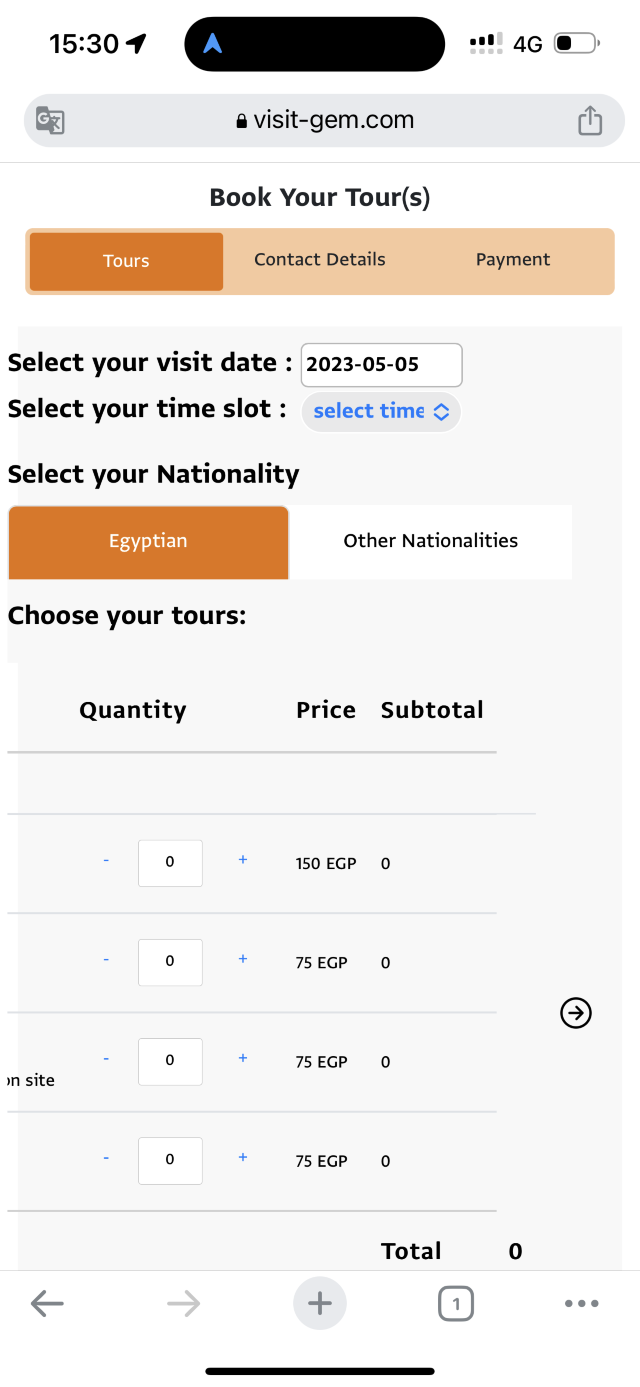This screenshot has width=640, height=1387.
Task: Go back with the browser back arrow
Action: point(47,1303)
